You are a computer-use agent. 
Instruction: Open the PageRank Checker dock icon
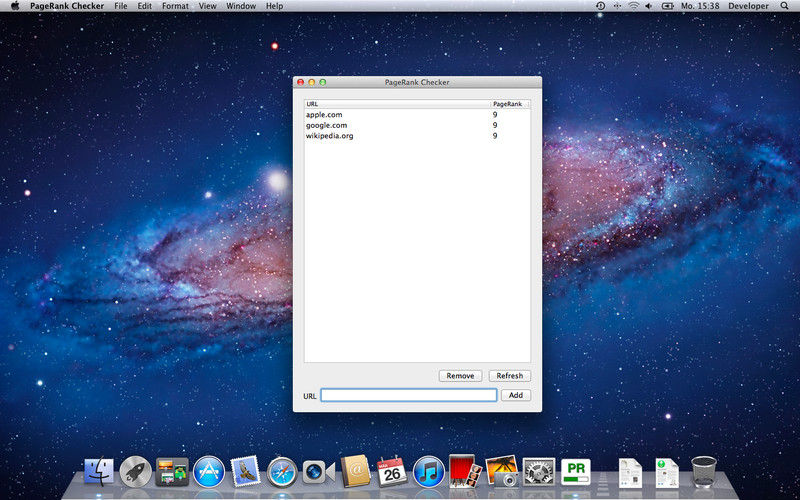point(576,471)
